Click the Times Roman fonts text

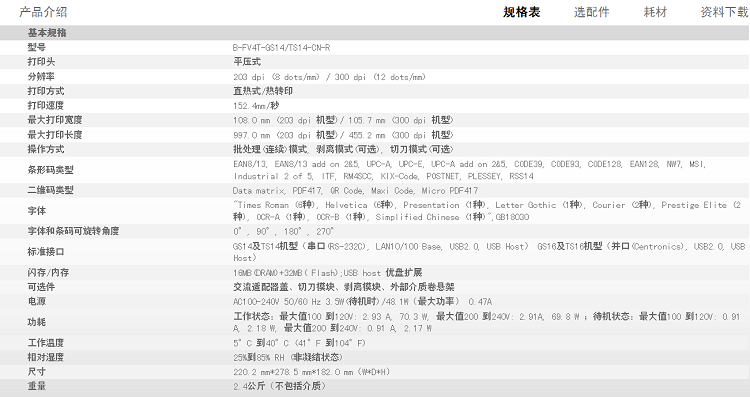pyautogui.click(x=487, y=210)
